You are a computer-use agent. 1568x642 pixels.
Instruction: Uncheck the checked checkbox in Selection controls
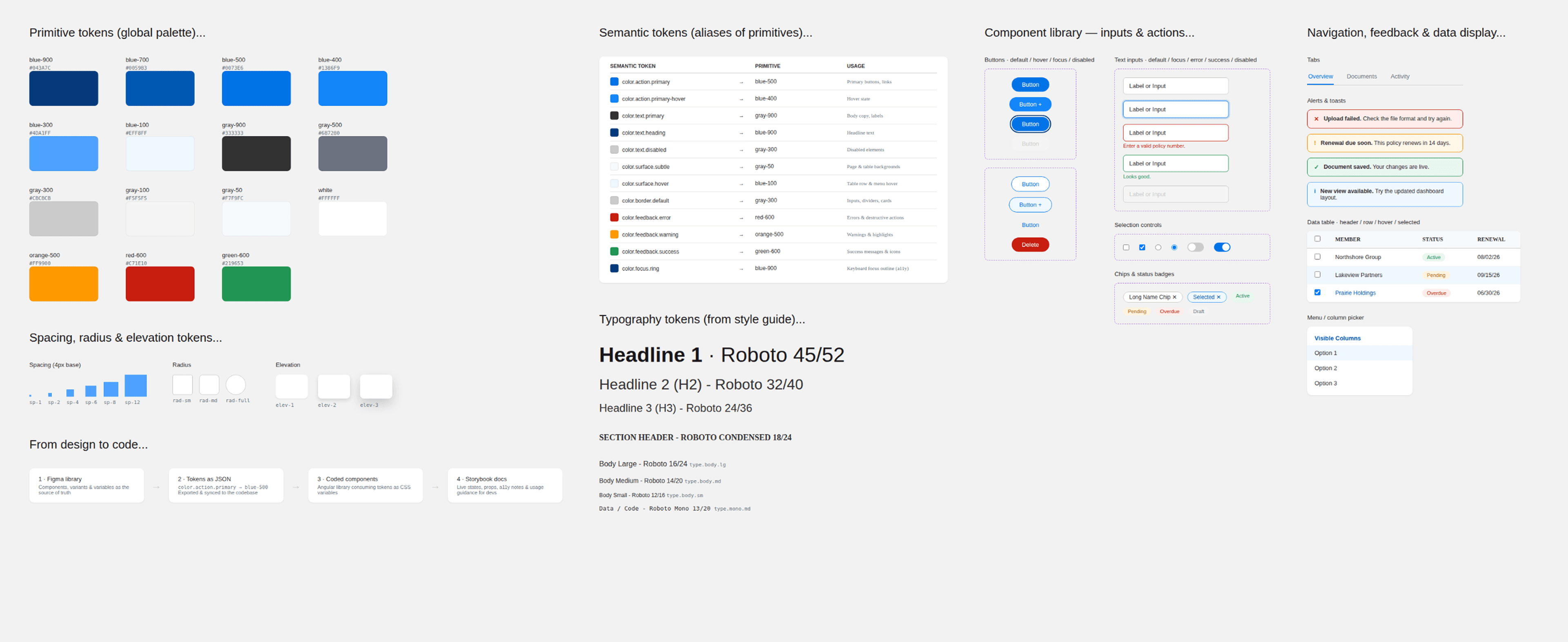pyautogui.click(x=1142, y=247)
